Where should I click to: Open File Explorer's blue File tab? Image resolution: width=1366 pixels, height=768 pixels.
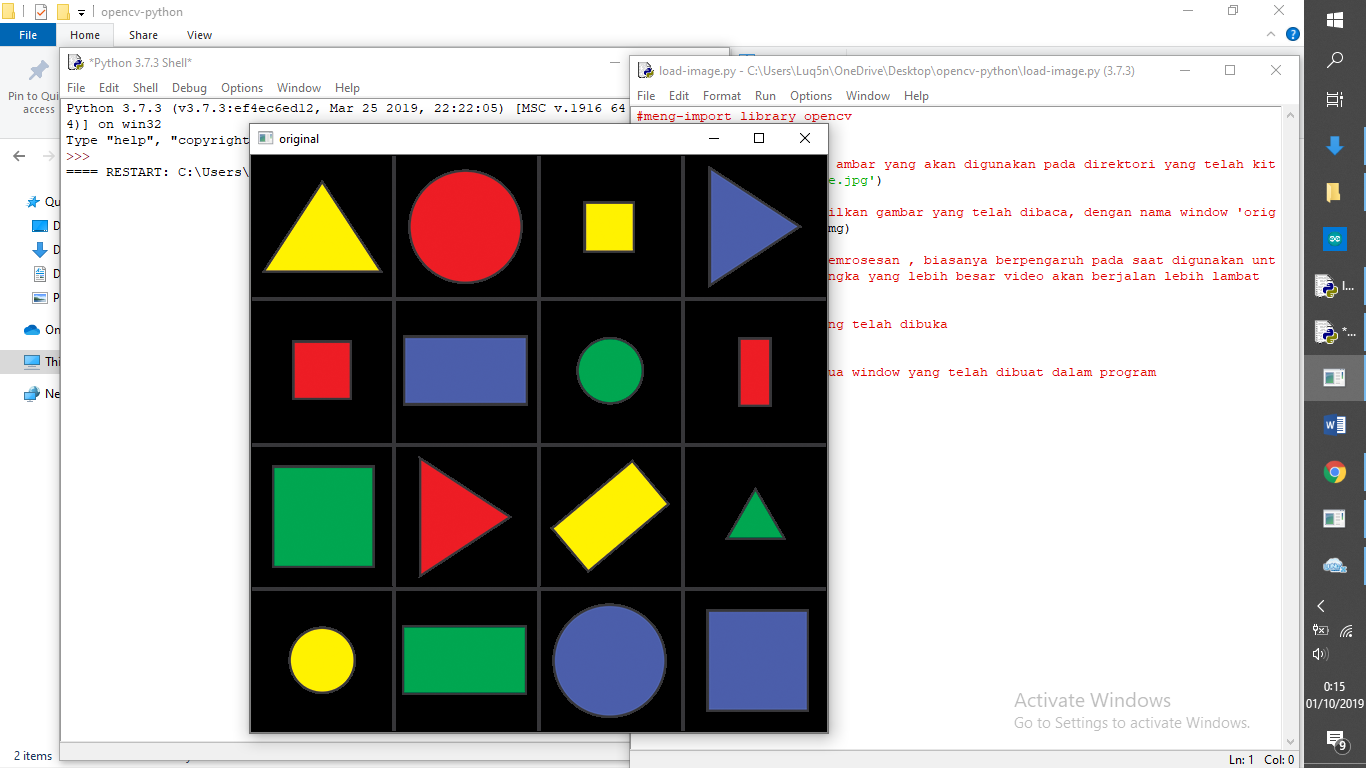28,35
